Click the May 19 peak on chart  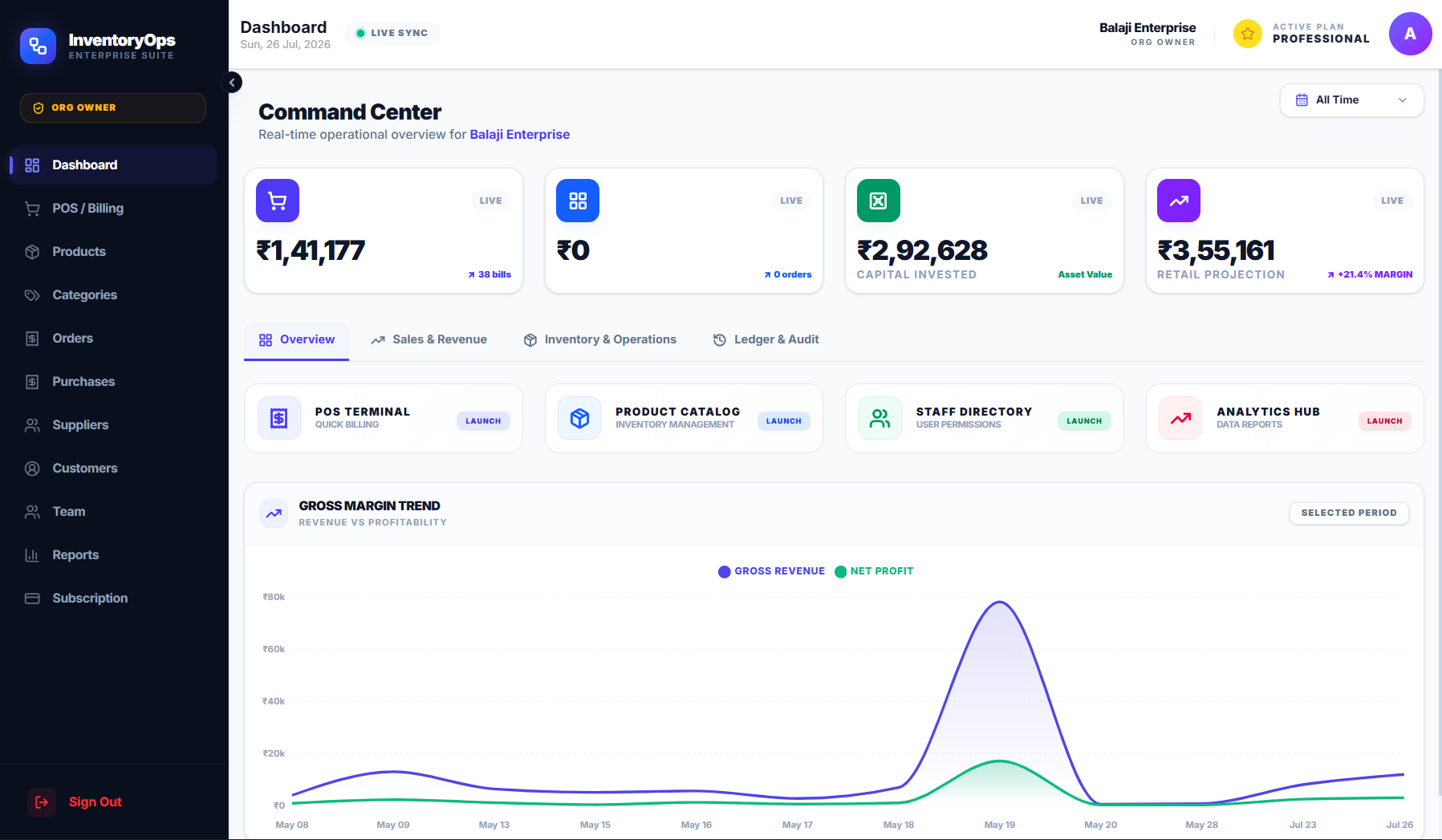tap(1000, 602)
